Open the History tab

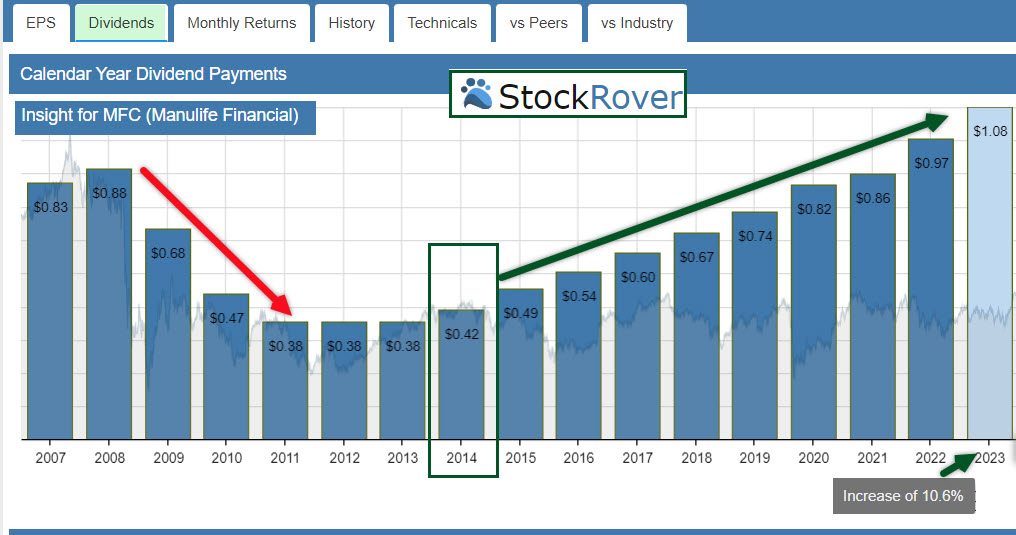click(x=351, y=22)
